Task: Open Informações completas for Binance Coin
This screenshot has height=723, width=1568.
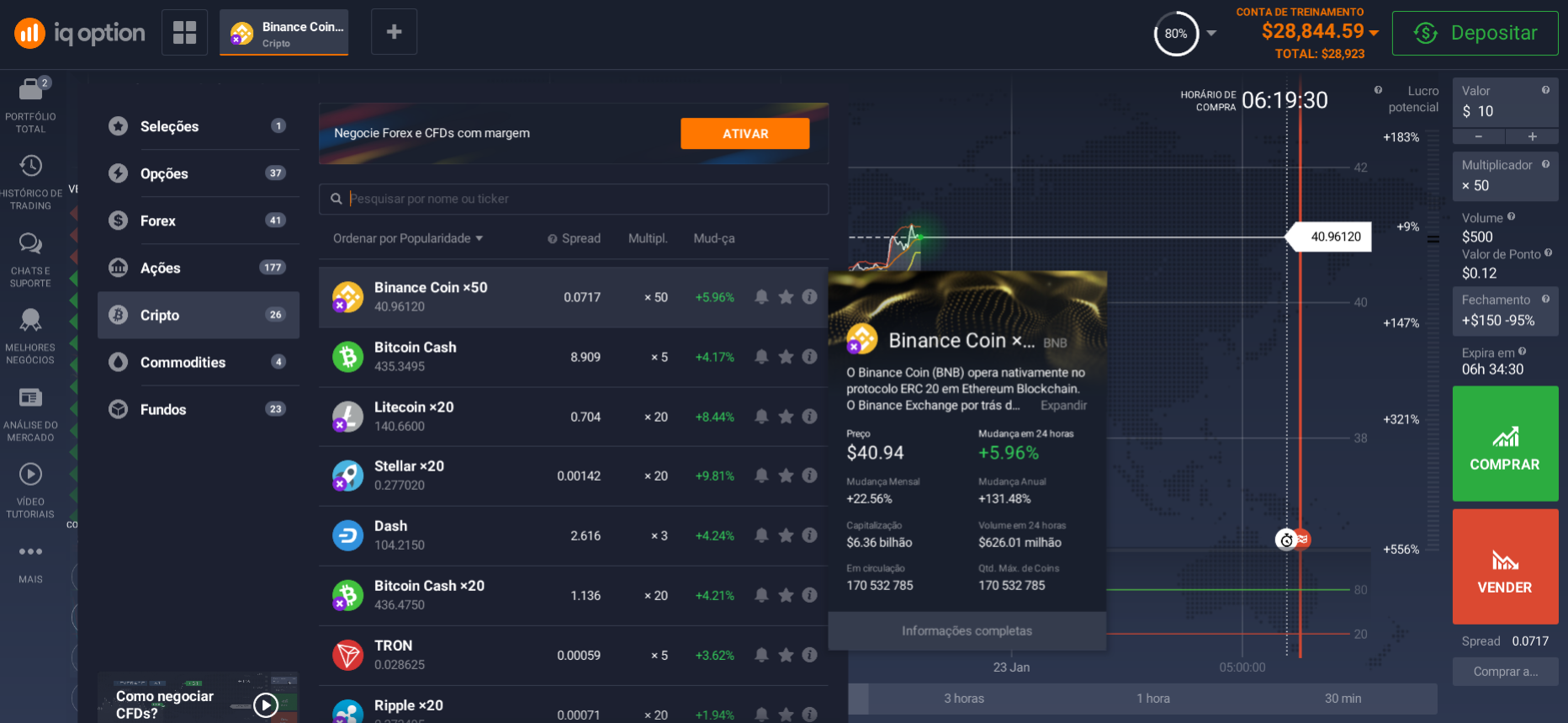Action: click(x=967, y=631)
